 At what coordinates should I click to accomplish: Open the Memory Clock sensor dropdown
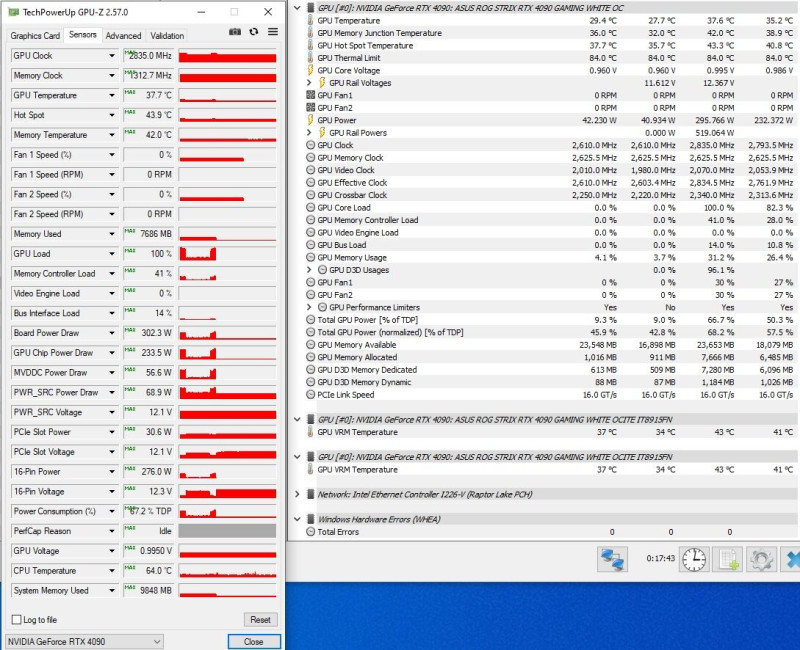[112, 76]
